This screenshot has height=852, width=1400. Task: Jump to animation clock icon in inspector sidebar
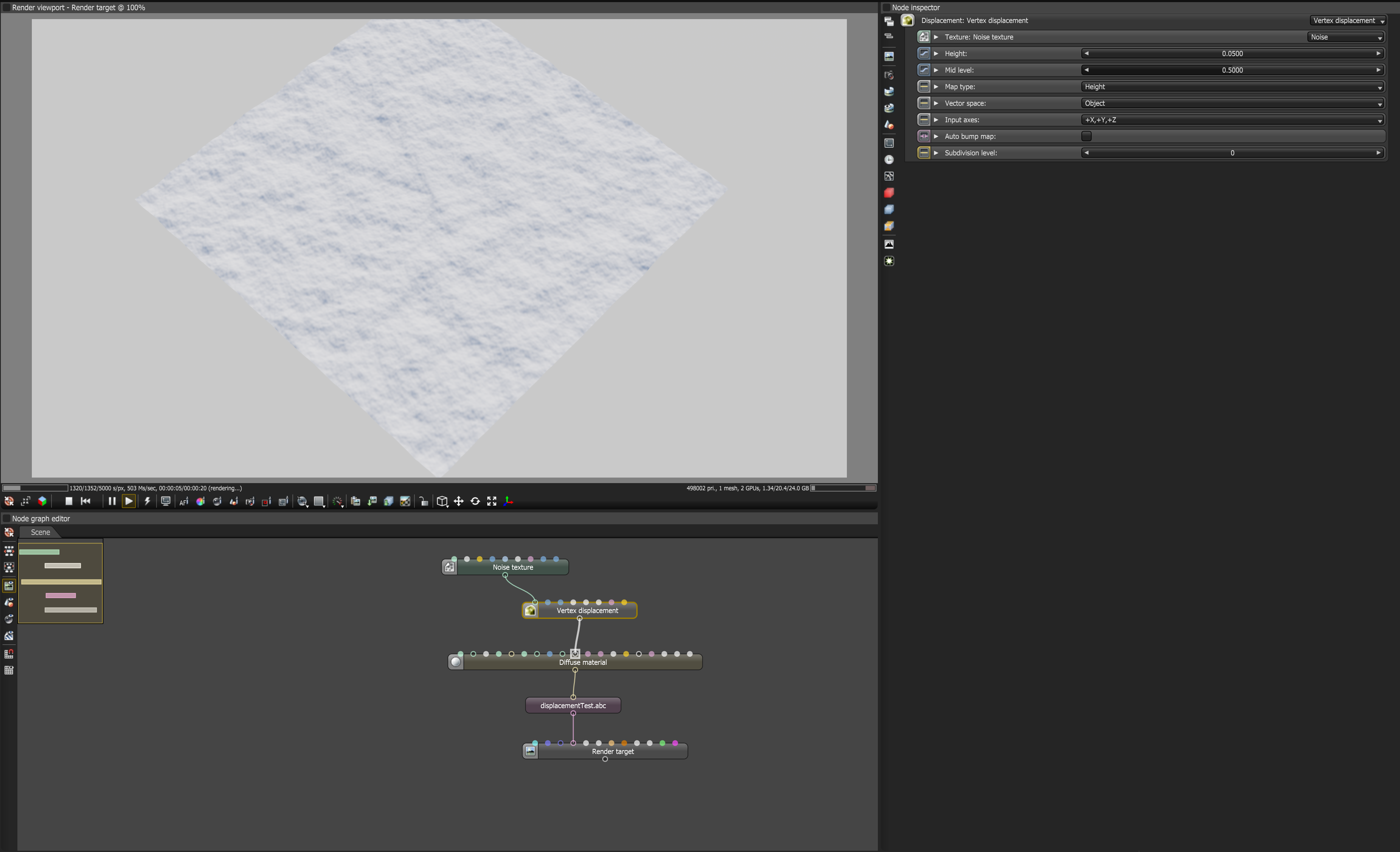(889, 160)
